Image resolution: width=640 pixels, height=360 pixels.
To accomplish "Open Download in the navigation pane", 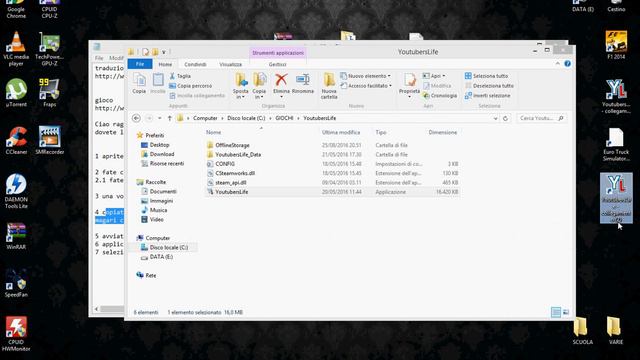I will tap(162, 154).
